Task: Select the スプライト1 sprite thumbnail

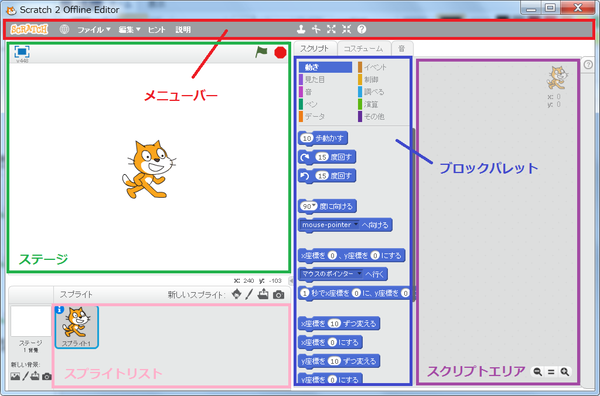Action: pyautogui.click(x=77, y=327)
